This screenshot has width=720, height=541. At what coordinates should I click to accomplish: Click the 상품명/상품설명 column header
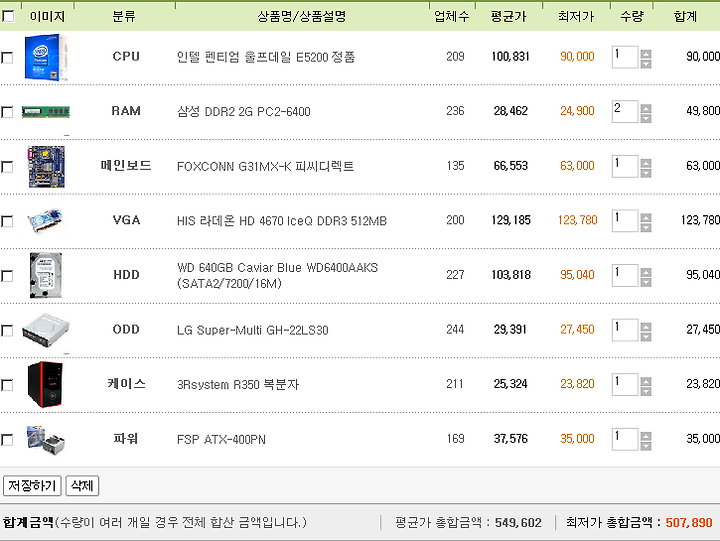[x=302, y=17]
